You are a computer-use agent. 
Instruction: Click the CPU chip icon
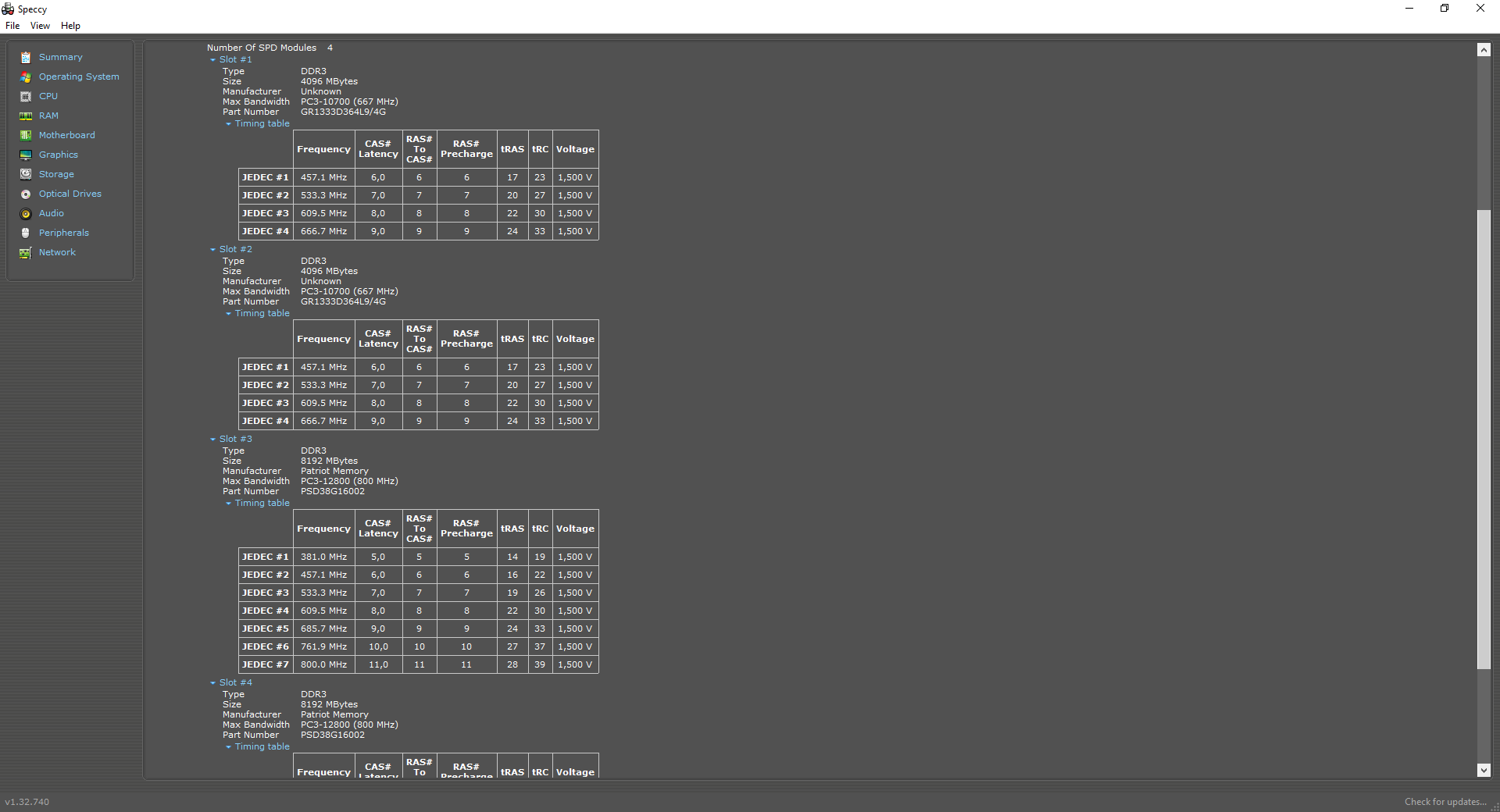26,96
